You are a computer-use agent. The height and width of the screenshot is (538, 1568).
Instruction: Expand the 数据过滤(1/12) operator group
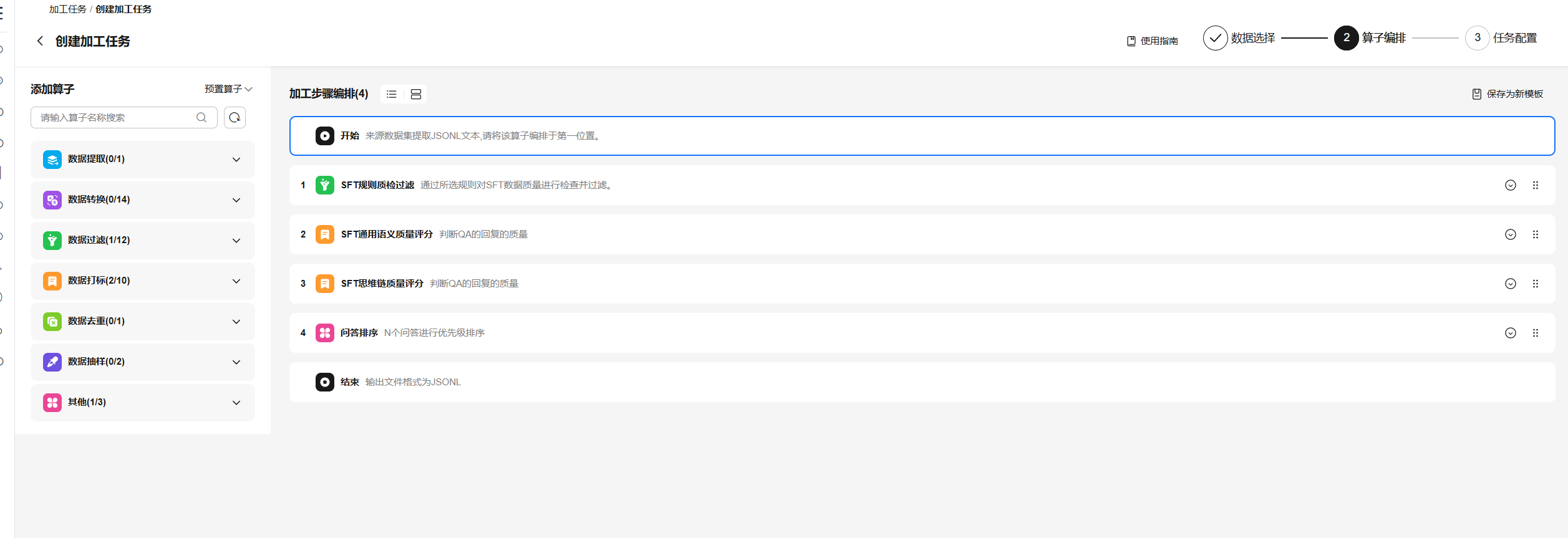click(x=236, y=241)
